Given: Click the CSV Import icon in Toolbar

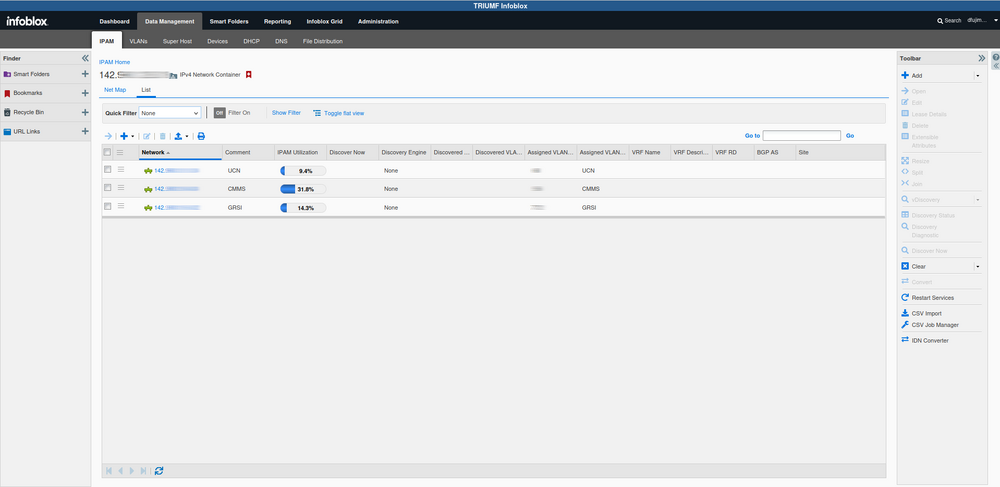Looking at the screenshot, I should pyautogui.click(x=905, y=313).
